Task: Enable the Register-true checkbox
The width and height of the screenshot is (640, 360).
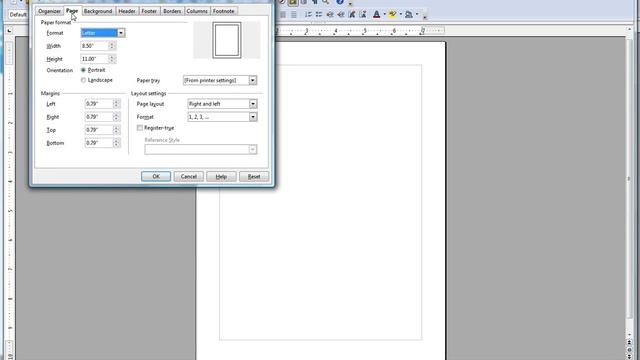Action: click(x=140, y=128)
